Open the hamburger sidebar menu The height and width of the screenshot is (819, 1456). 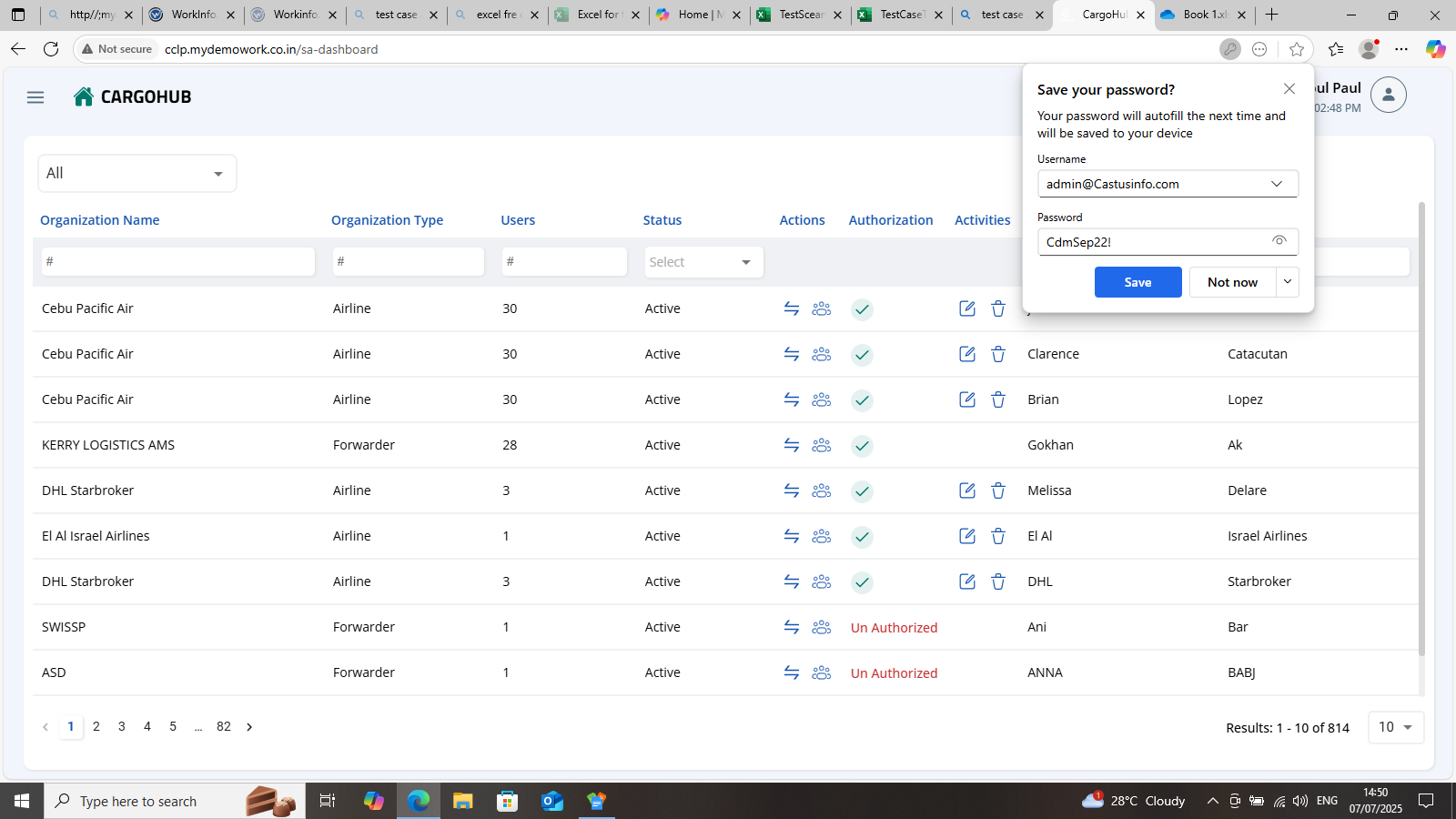(35, 97)
